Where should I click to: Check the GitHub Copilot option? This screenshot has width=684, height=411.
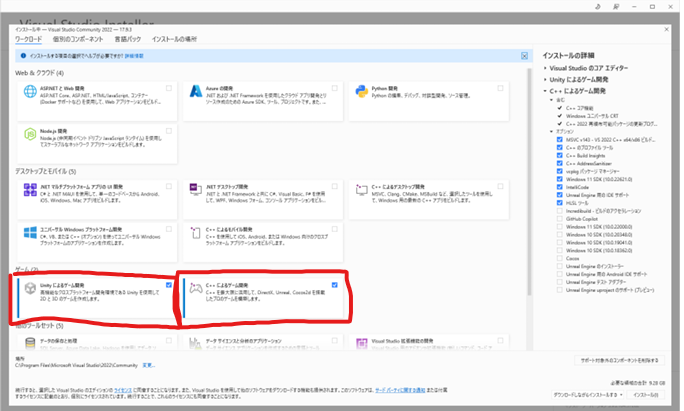[x=560, y=219]
